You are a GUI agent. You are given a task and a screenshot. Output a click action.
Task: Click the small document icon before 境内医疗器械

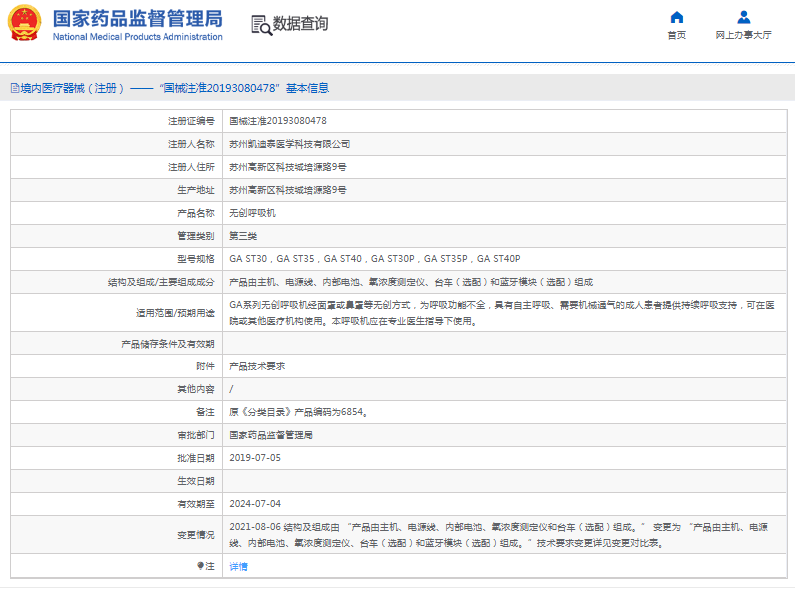tap(13, 88)
